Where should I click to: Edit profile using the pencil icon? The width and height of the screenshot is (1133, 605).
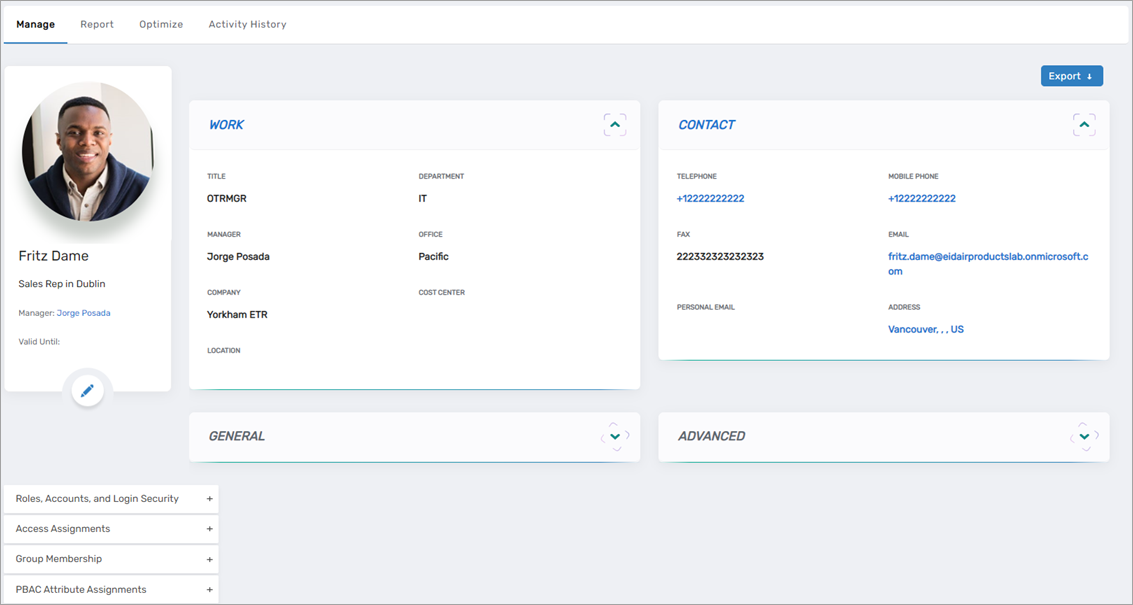tap(87, 390)
